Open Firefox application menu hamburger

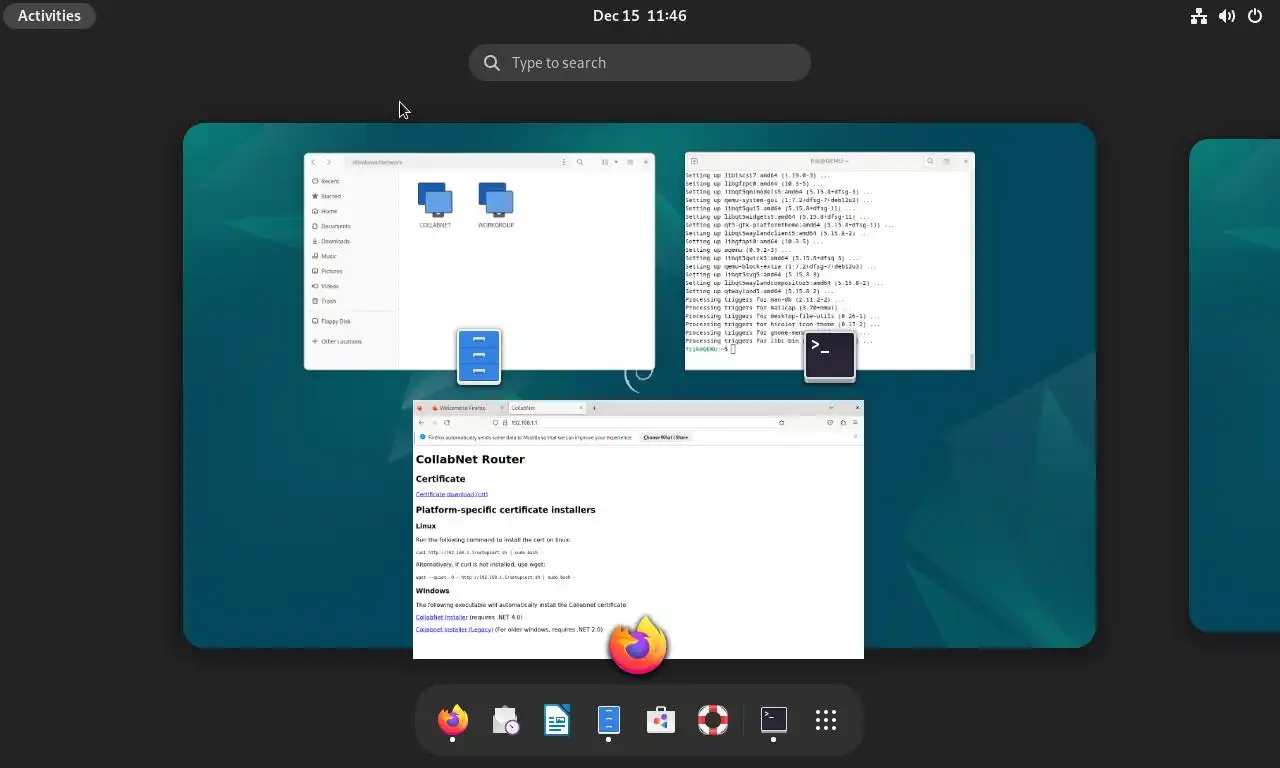(855, 423)
